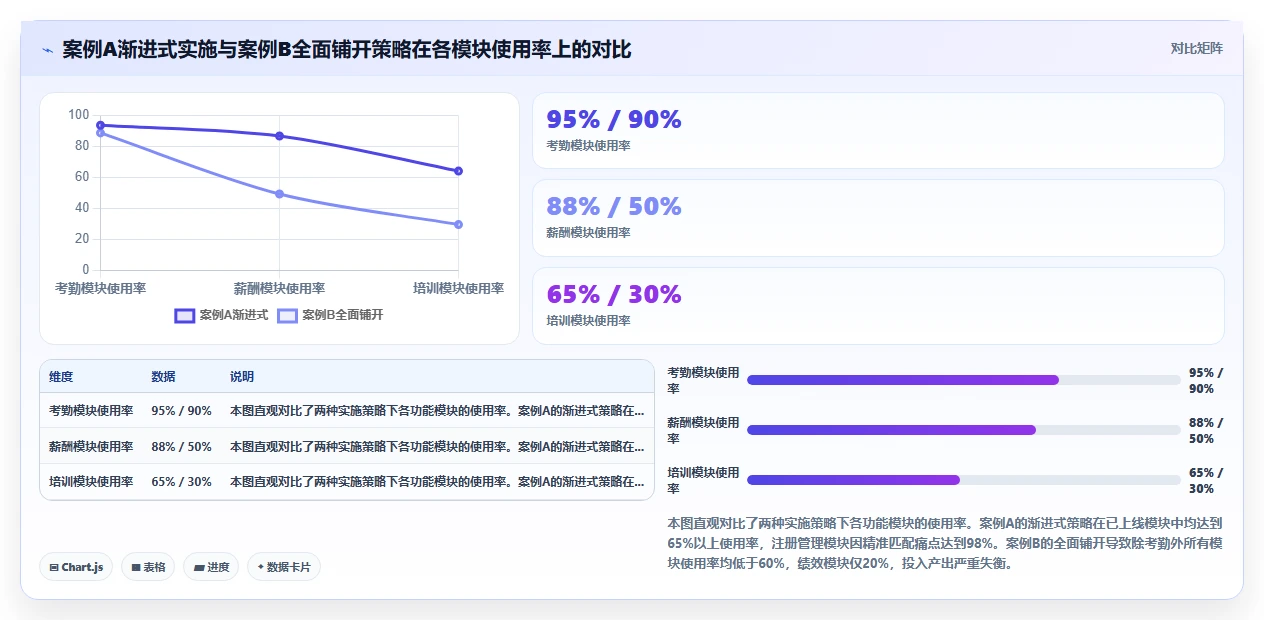Click 案例A data point at 薪酬模块使用率
The image size is (1264, 620).
pyautogui.click(x=279, y=136)
